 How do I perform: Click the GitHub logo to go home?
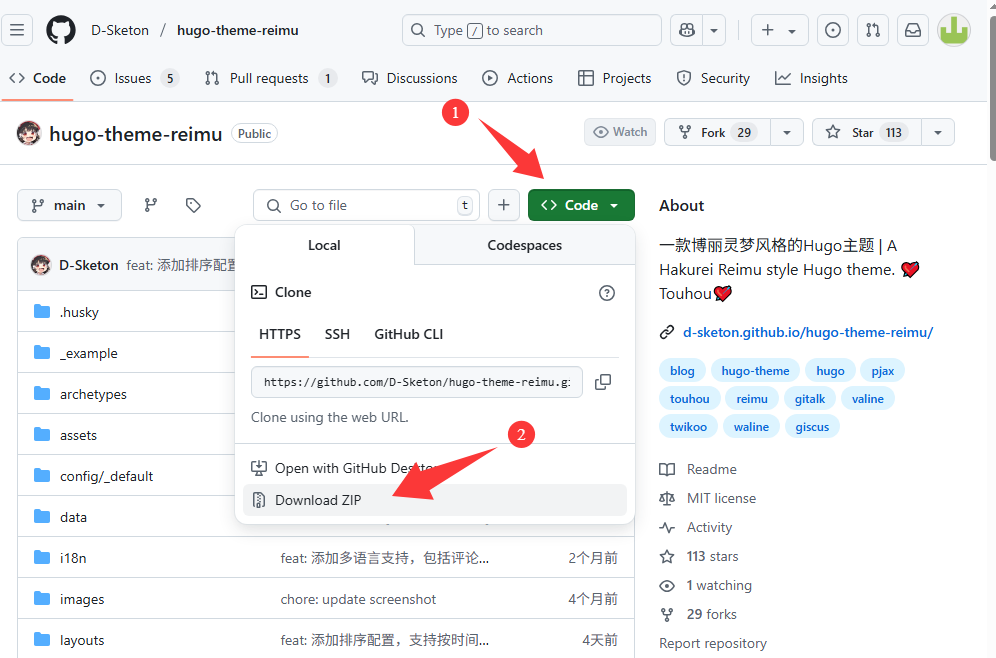[x=60, y=30]
